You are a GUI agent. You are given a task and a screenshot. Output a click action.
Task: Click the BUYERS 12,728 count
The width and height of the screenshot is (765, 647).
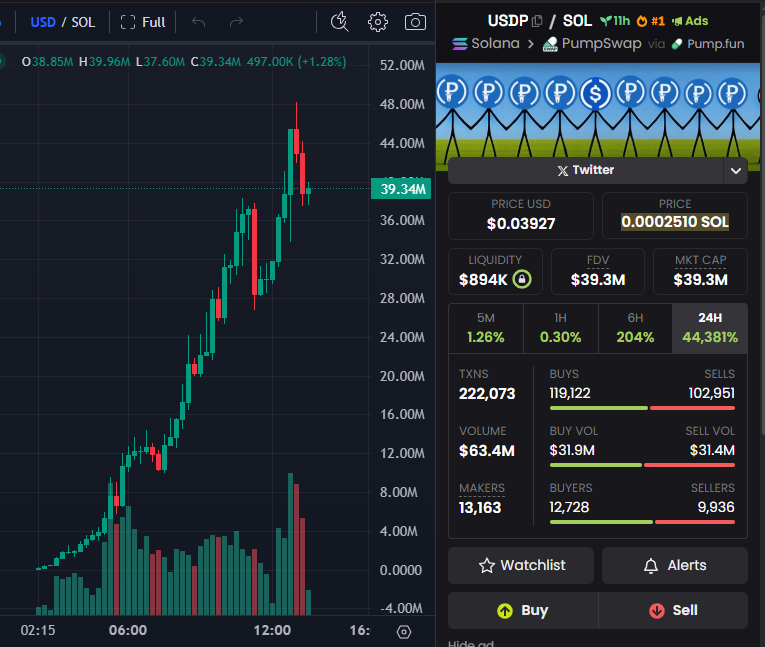[x=569, y=507]
